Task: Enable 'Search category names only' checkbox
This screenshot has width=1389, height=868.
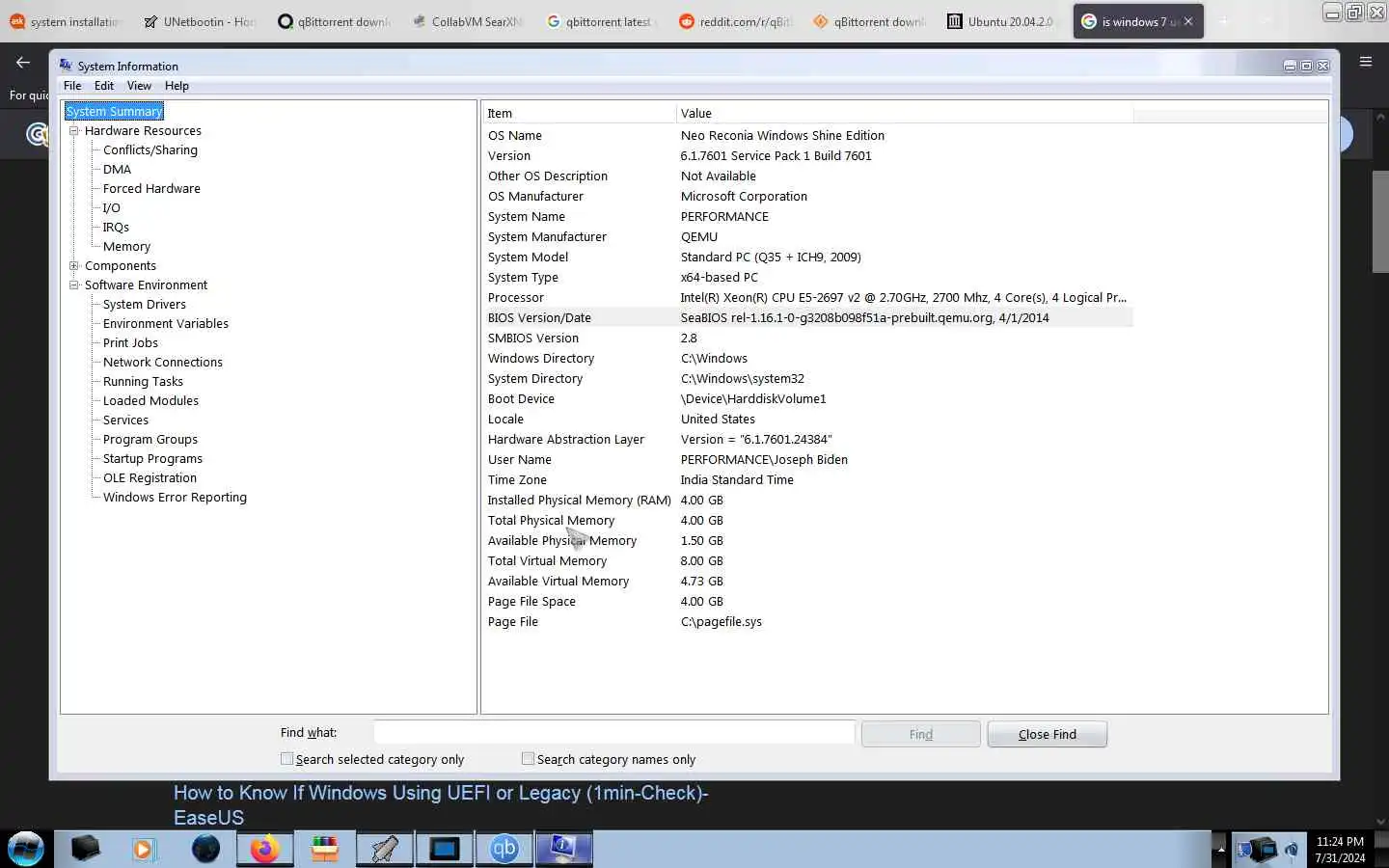Action: [528, 759]
